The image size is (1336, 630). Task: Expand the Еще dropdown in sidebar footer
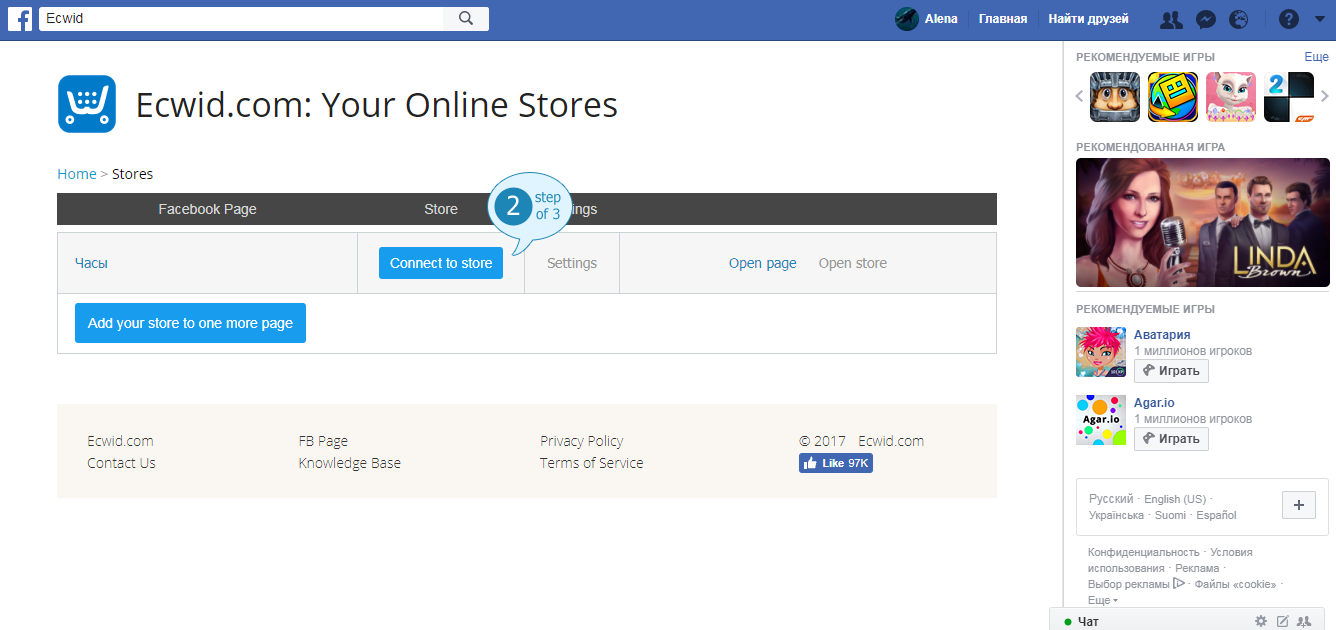(1103, 600)
